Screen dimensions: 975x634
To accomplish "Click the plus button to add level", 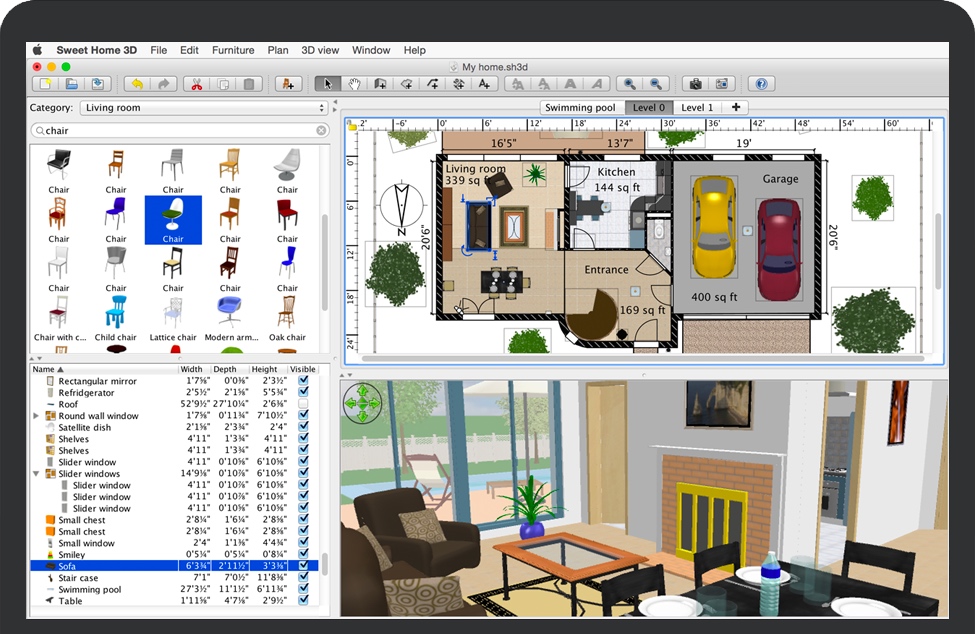I will point(736,107).
